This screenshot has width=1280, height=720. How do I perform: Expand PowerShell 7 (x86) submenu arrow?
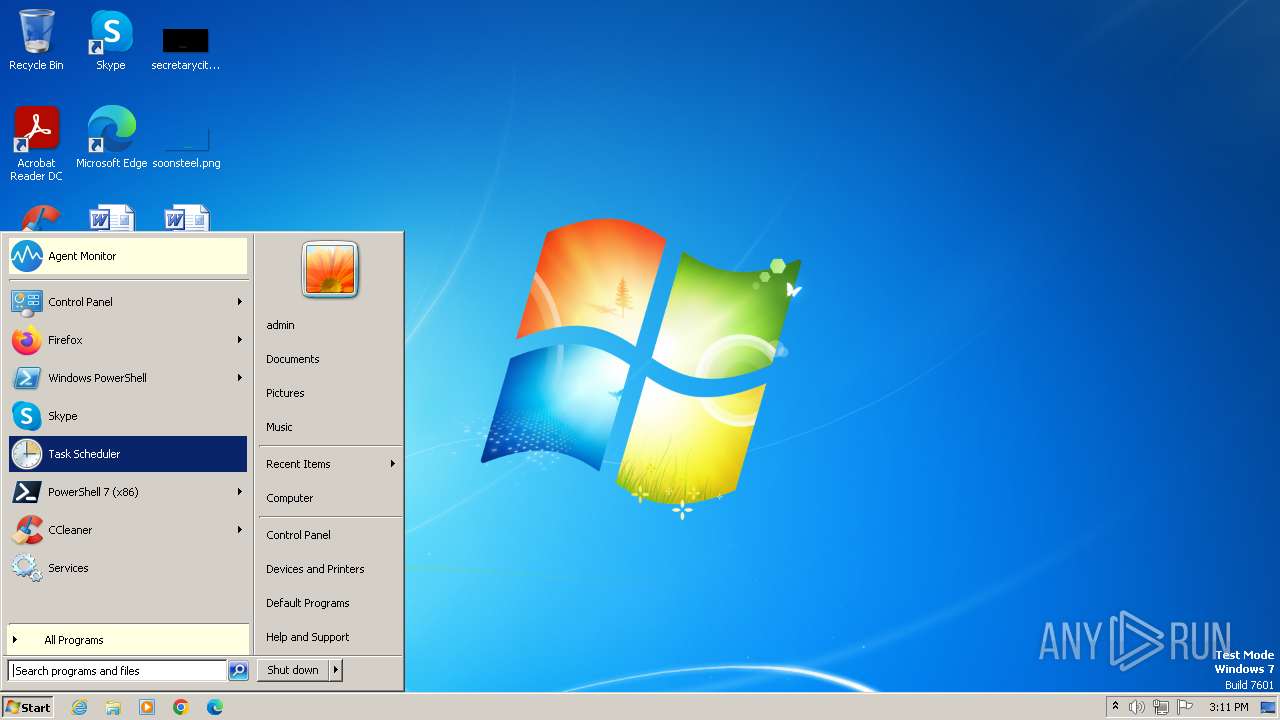(240, 492)
